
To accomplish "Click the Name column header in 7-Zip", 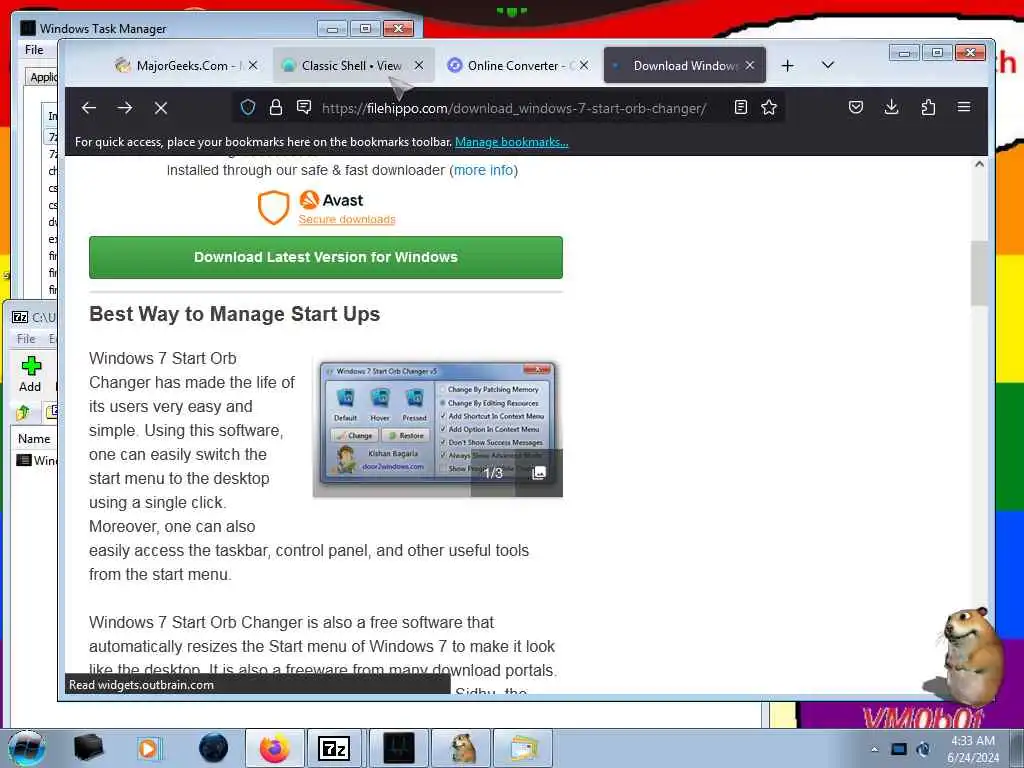I will [x=34, y=439].
